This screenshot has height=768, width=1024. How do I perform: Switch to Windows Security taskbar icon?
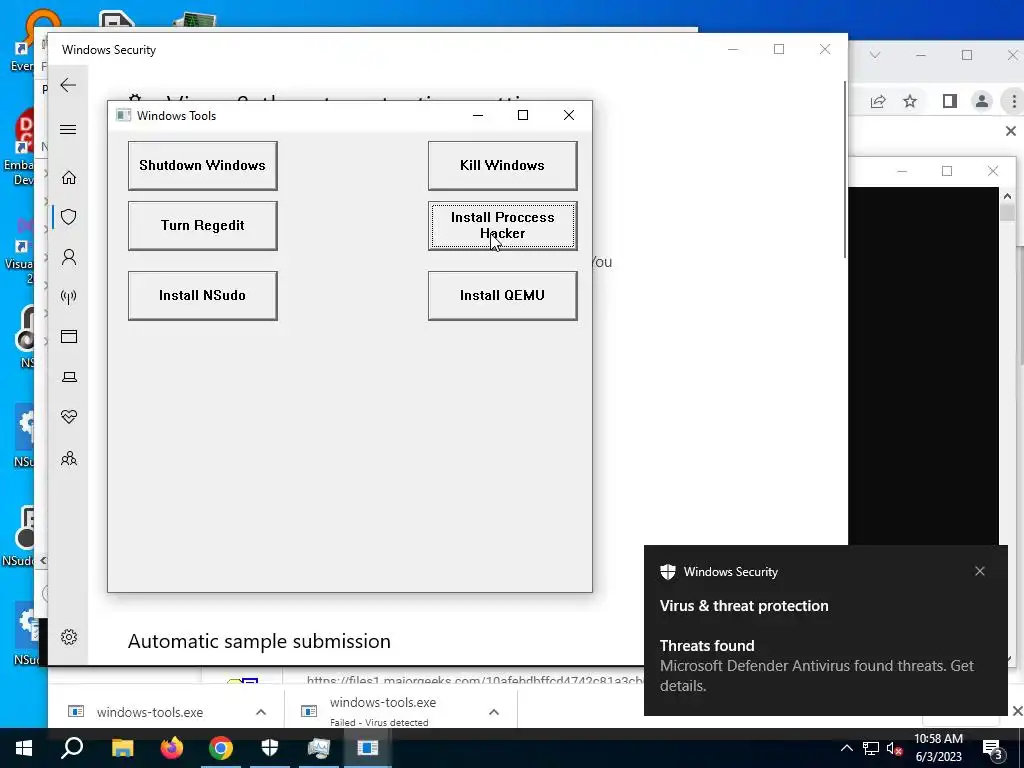(x=270, y=748)
